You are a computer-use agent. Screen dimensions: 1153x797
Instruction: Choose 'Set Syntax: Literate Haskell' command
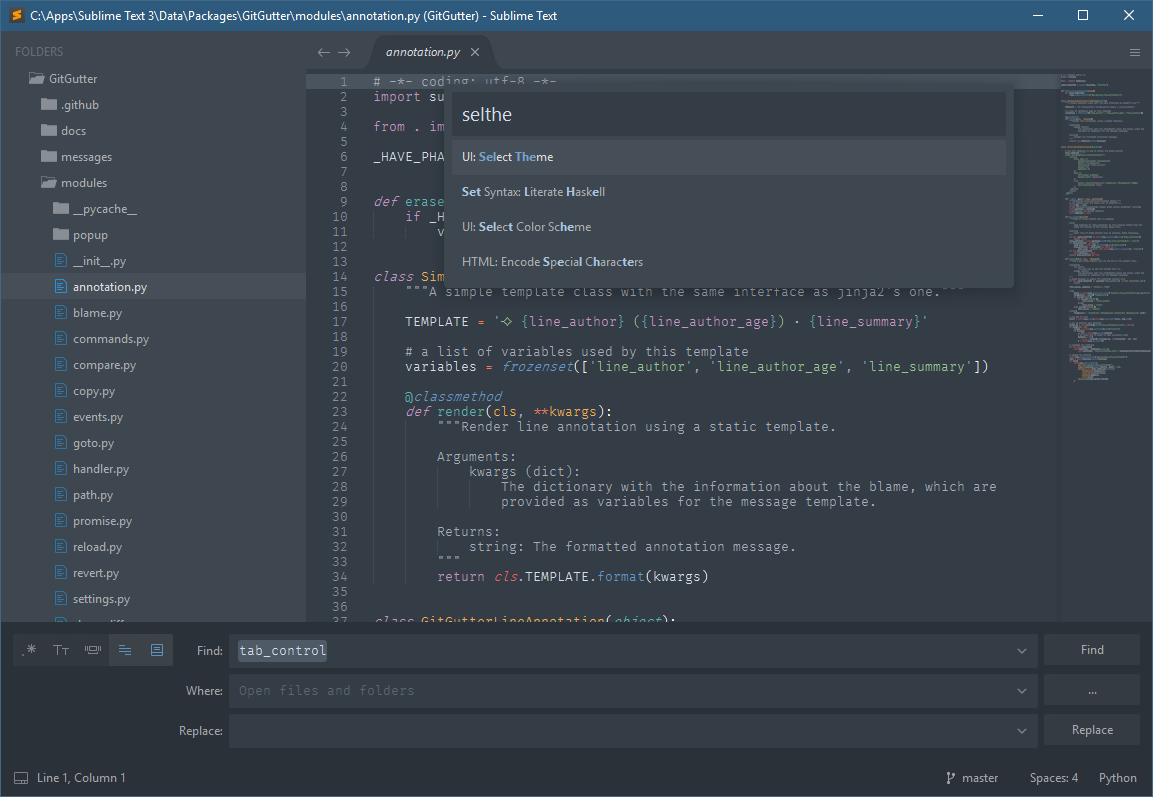point(729,192)
